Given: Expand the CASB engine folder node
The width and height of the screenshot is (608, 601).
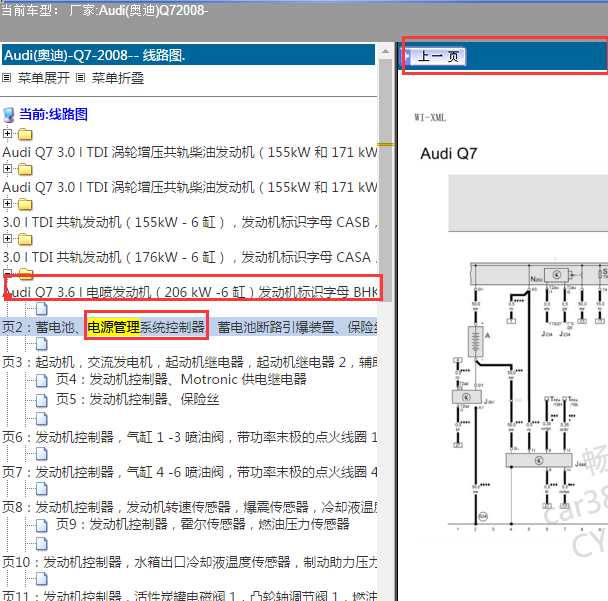Looking at the screenshot, I should point(7,204).
